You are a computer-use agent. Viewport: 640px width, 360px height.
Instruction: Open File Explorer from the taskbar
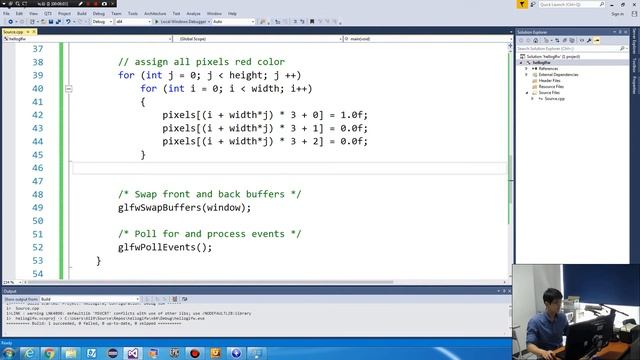70,353
